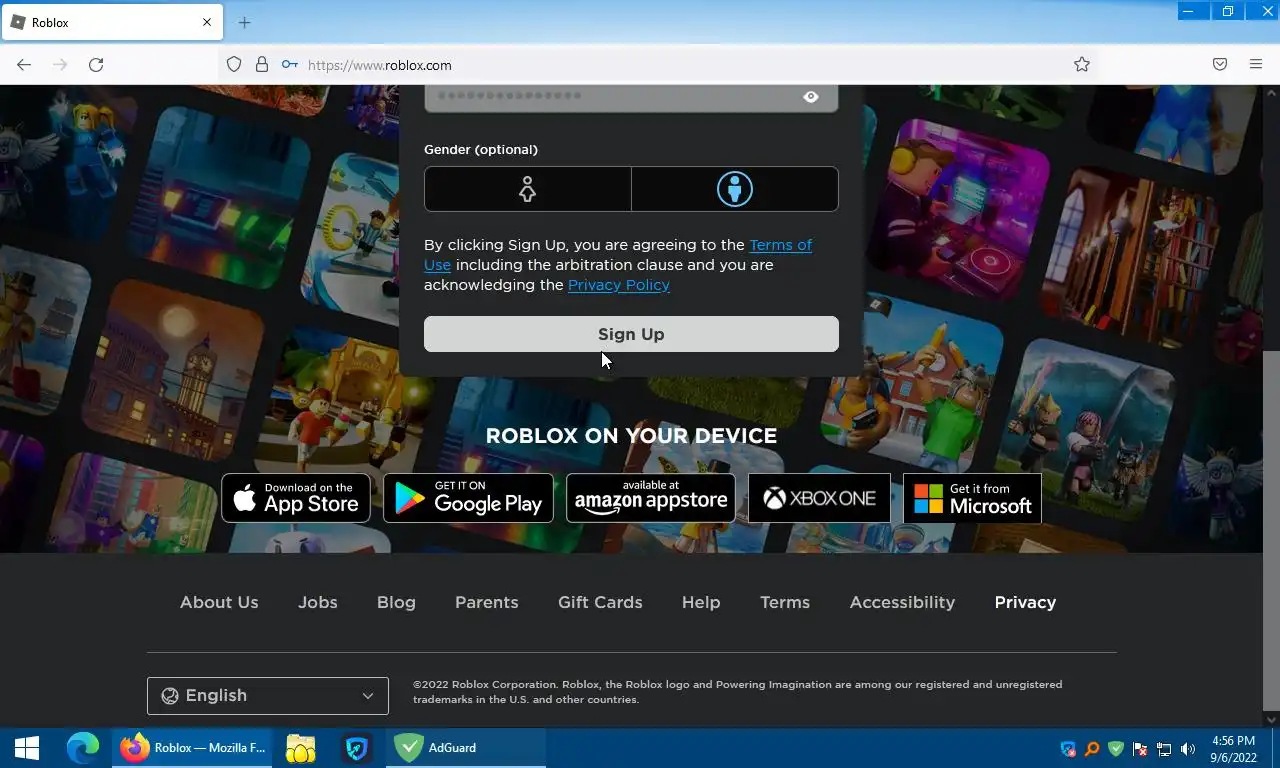Open the Gift Cards footer link

[x=600, y=602]
